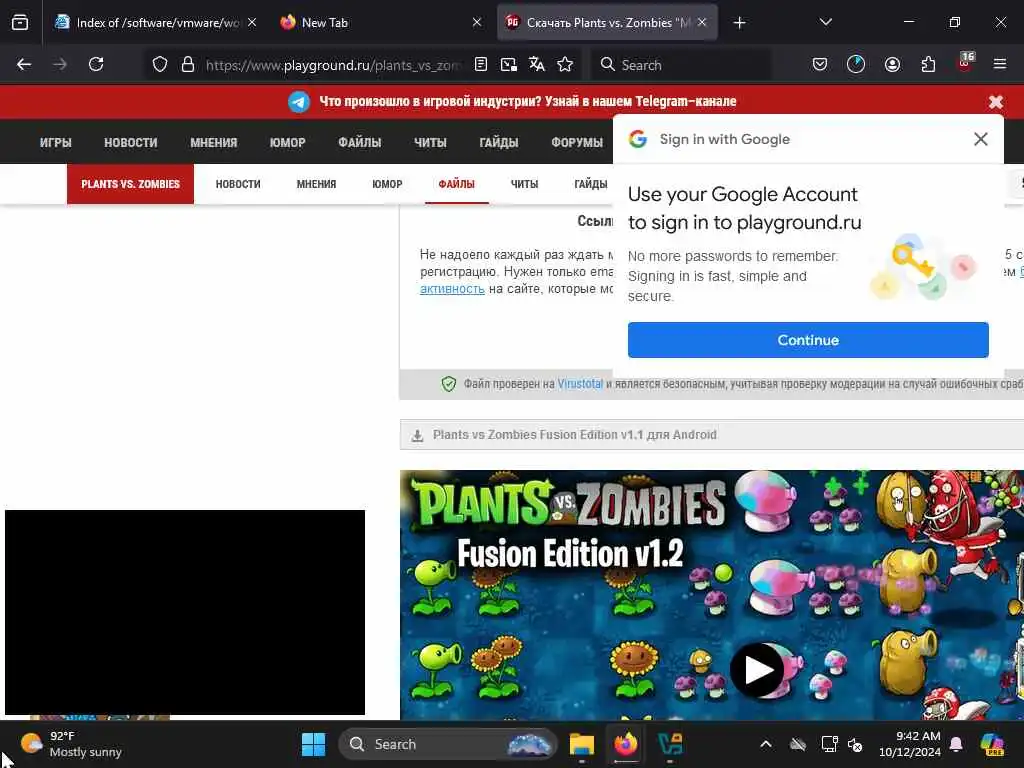The height and width of the screenshot is (768, 1024).
Task: View site security padlock info
Action: [x=188, y=64]
